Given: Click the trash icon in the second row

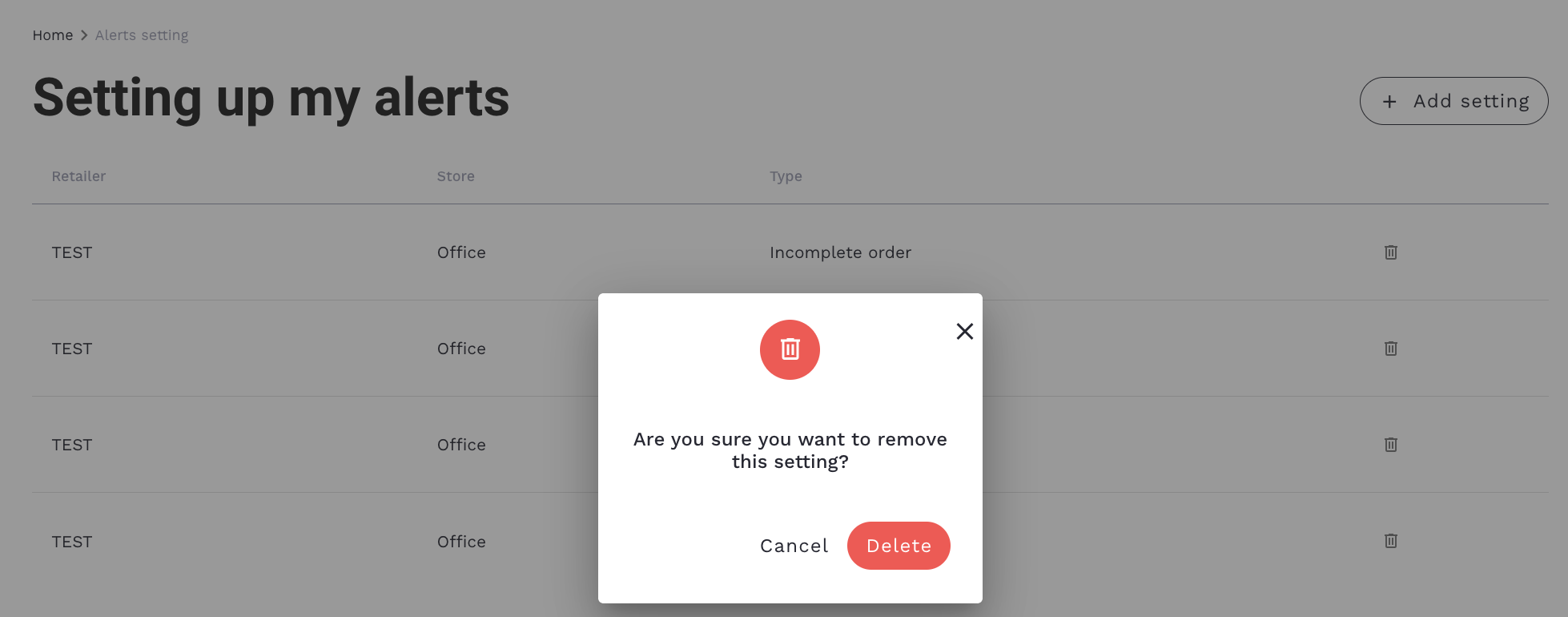Looking at the screenshot, I should pyautogui.click(x=1391, y=349).
